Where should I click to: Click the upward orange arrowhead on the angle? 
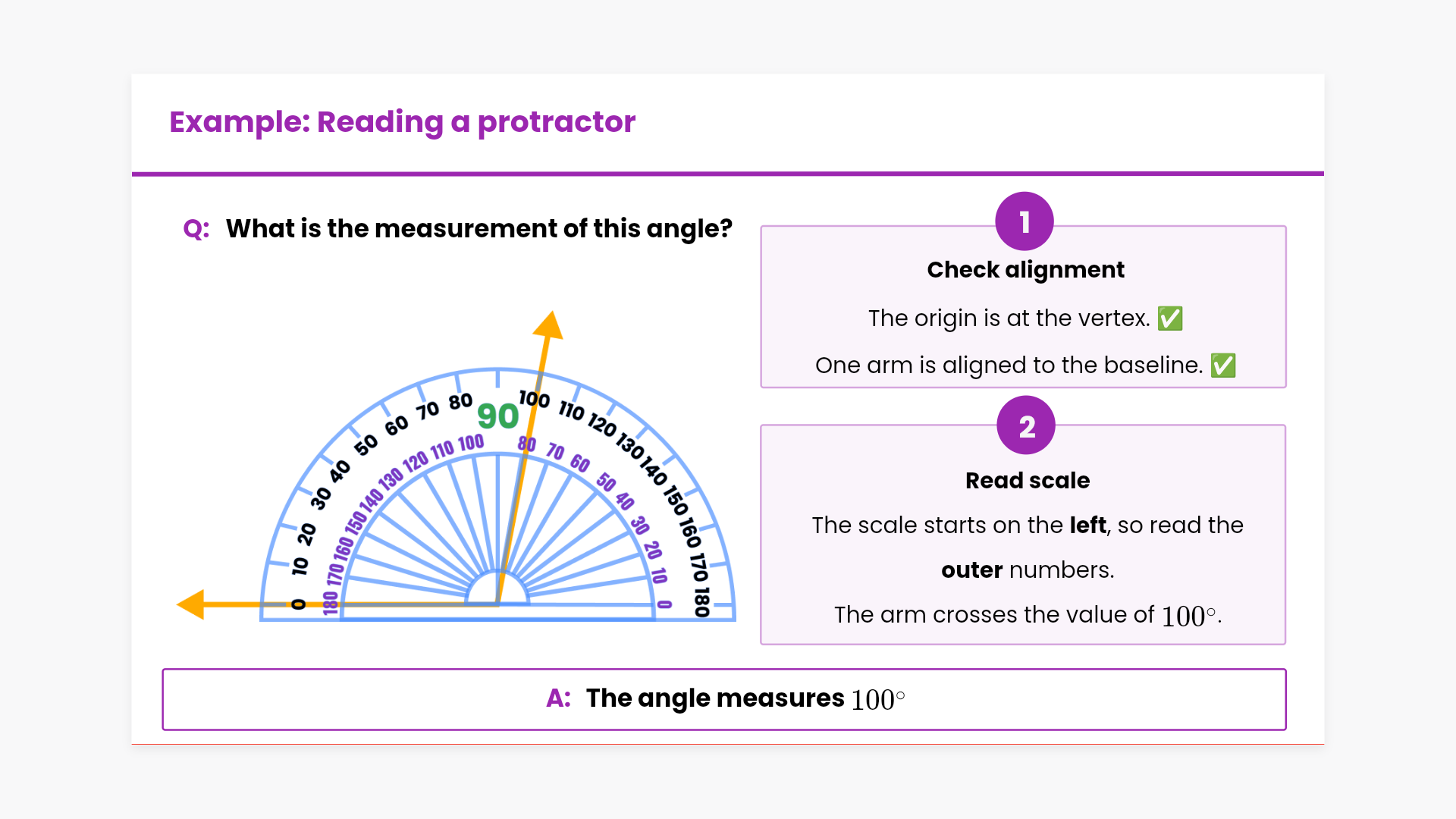(549, 325)
